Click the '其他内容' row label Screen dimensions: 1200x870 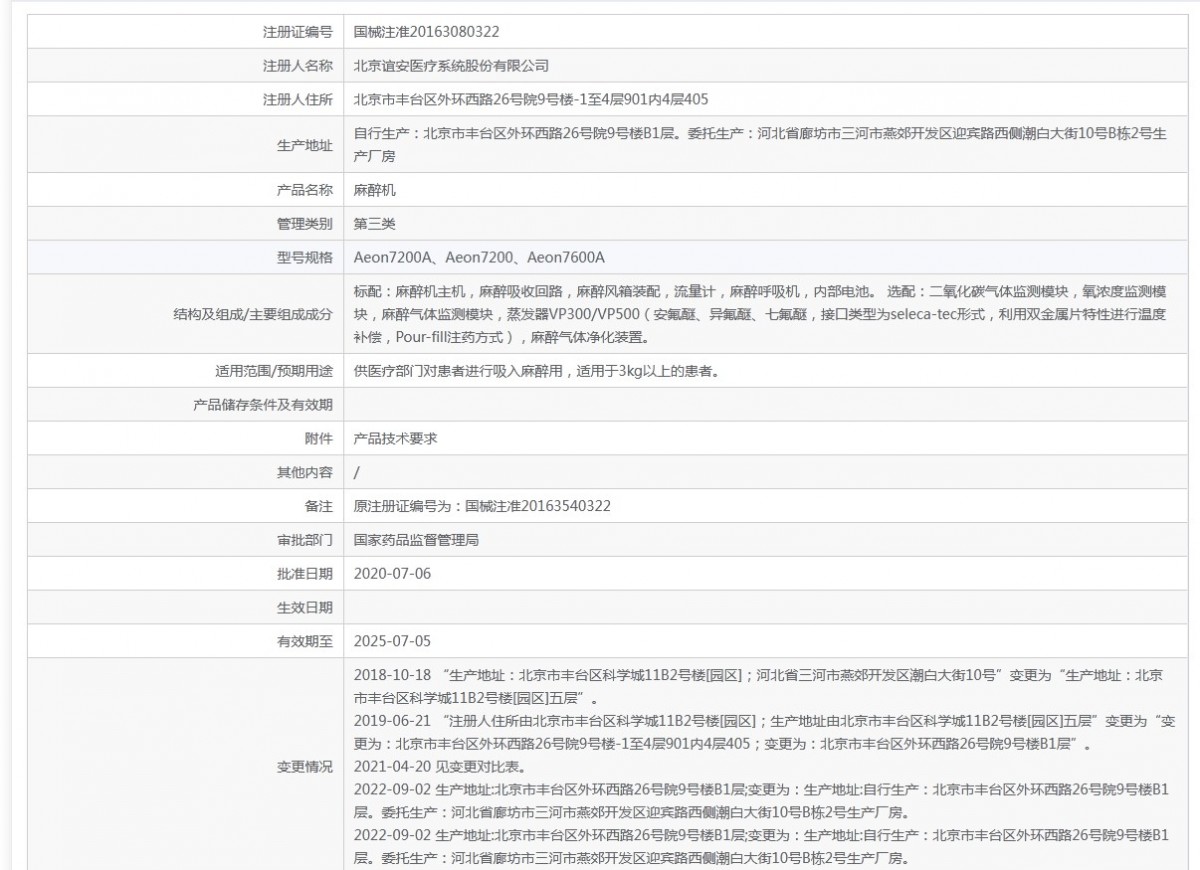pyautogui.click(x=305, y=473)
